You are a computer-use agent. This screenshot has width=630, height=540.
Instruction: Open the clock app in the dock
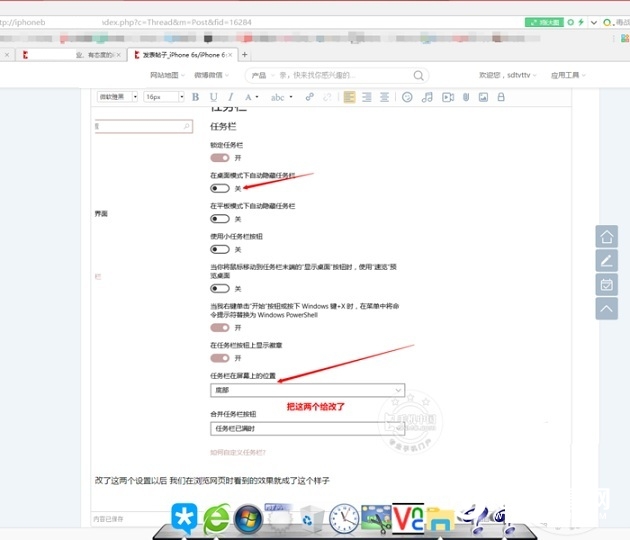(x=344, y=519)
